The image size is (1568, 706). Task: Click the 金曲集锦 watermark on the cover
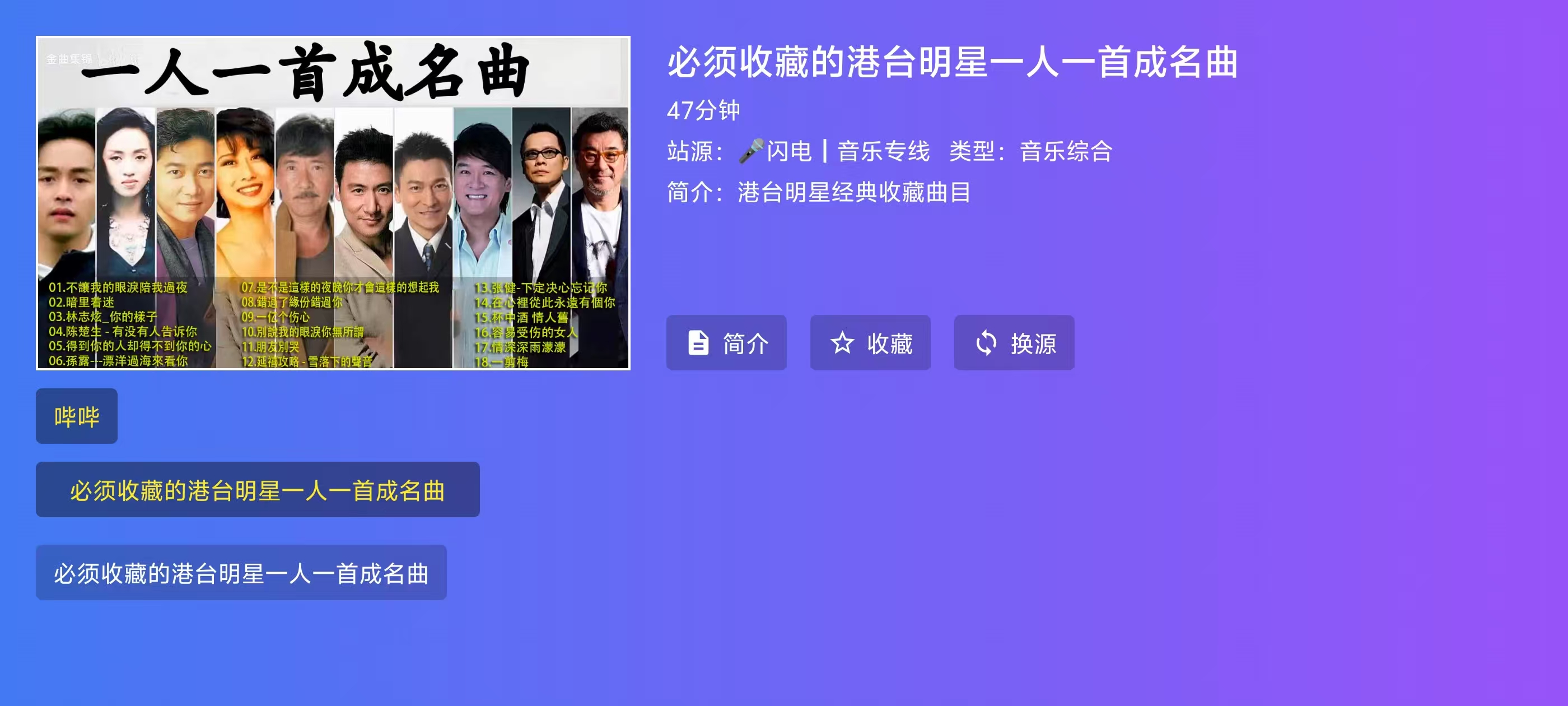coord(69,59)
